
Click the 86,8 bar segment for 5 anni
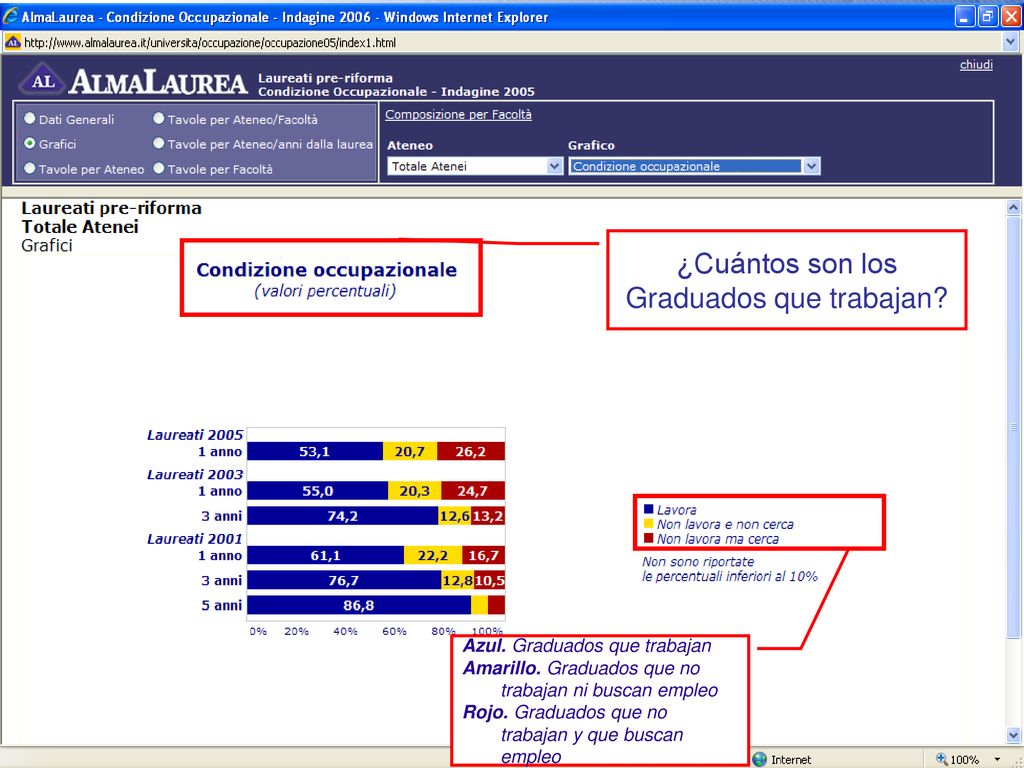[x=359, y=605]
